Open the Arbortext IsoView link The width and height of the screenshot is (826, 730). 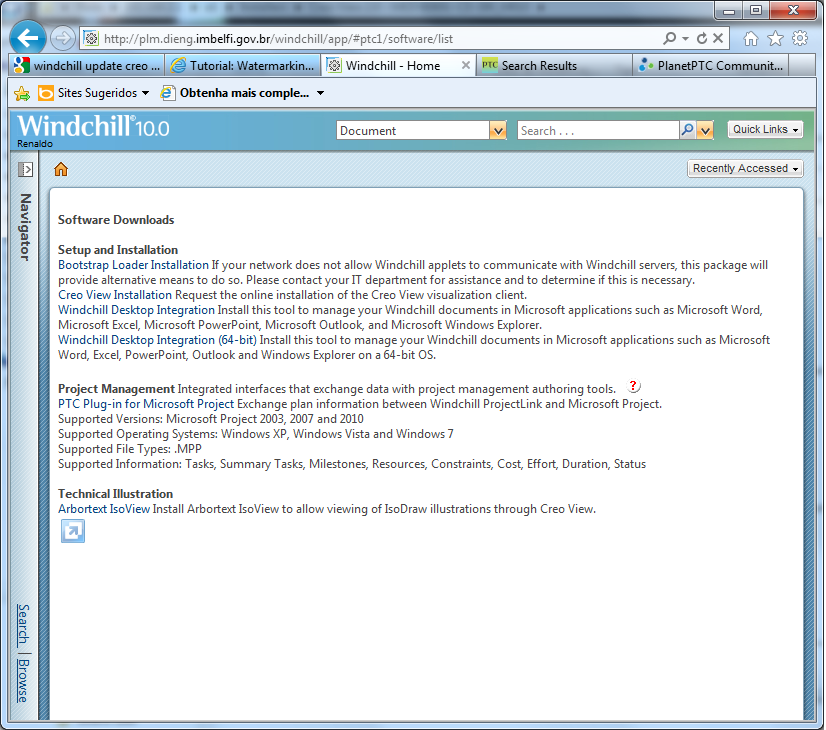(104, 509)
